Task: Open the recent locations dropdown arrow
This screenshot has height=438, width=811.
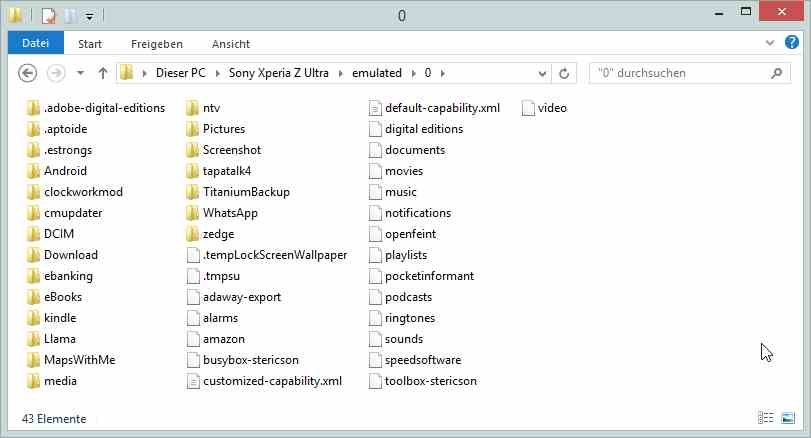Action: 80,73
